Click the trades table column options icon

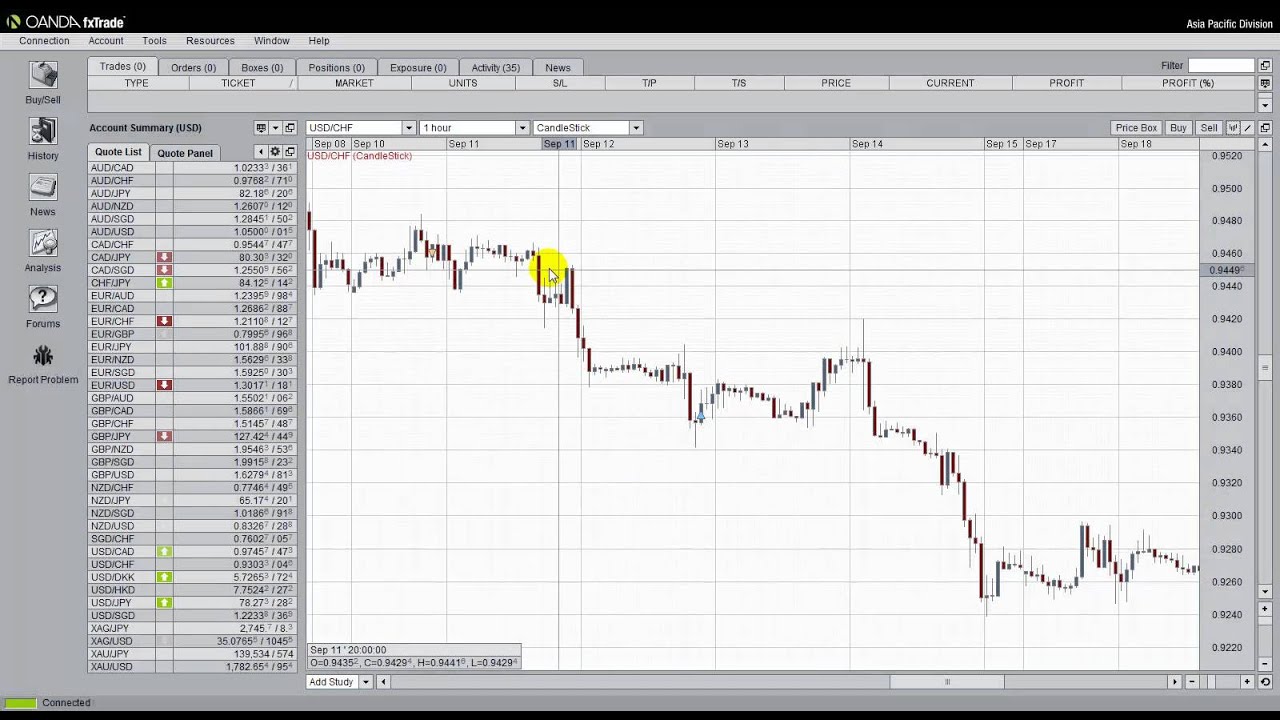pyautogui.click(x=1265, y=83)
